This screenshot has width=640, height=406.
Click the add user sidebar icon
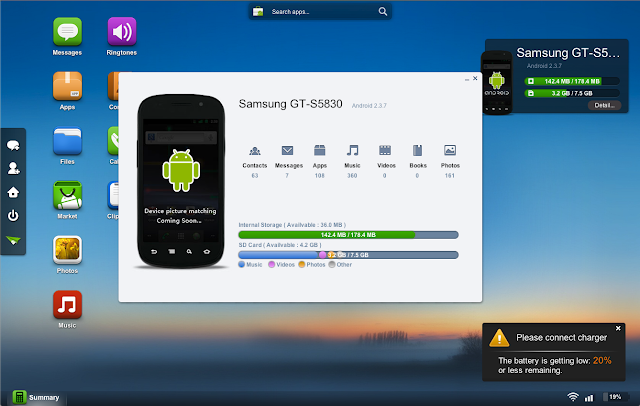click(13, 168)
